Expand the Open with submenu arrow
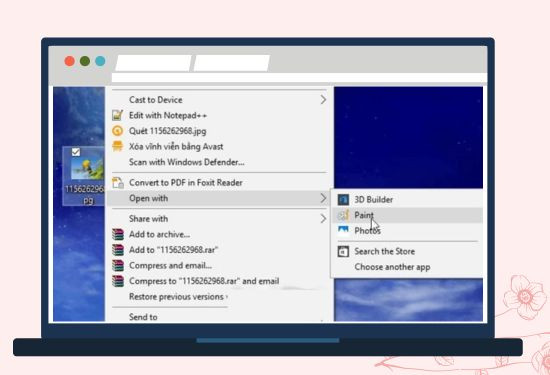550x375 pixels. pyautogui.click(x=323, y=199)
